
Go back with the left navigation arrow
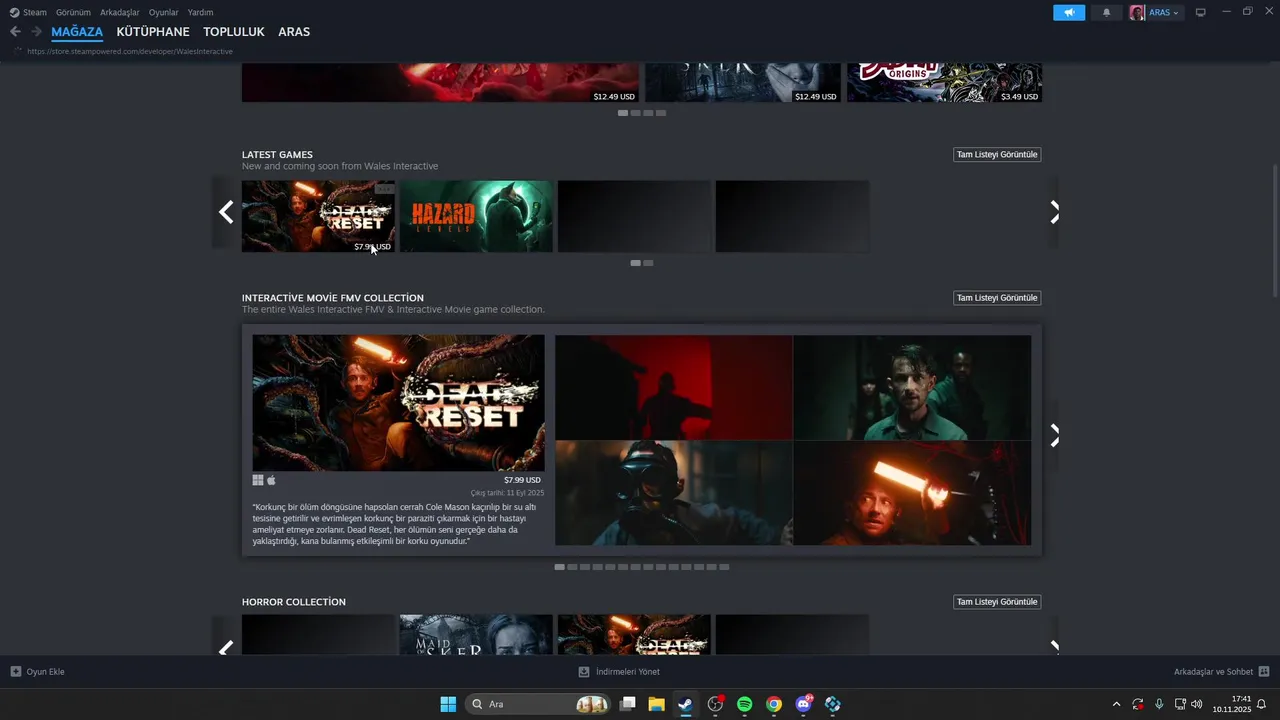pos(15,32)
